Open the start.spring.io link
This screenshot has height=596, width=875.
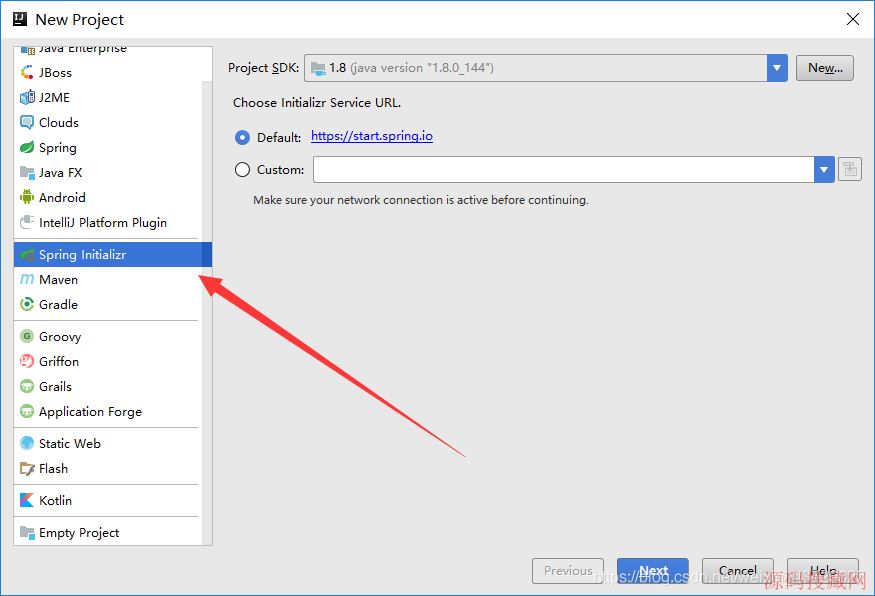(x=372, y=136)
